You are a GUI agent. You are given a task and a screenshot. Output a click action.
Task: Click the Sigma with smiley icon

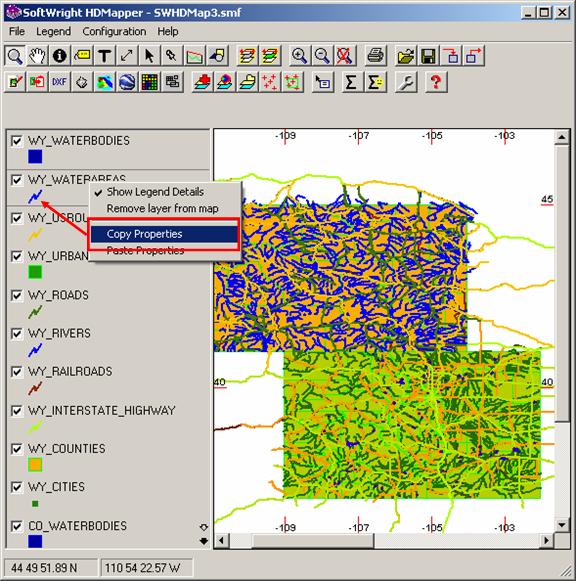coord(375,82)
